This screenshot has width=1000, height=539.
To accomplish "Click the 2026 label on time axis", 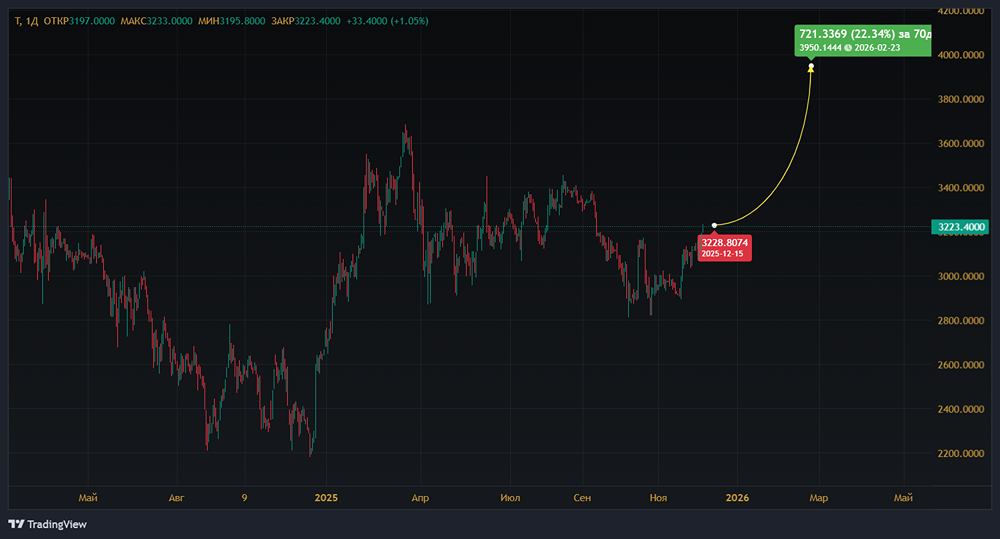I will coord(736,496).
